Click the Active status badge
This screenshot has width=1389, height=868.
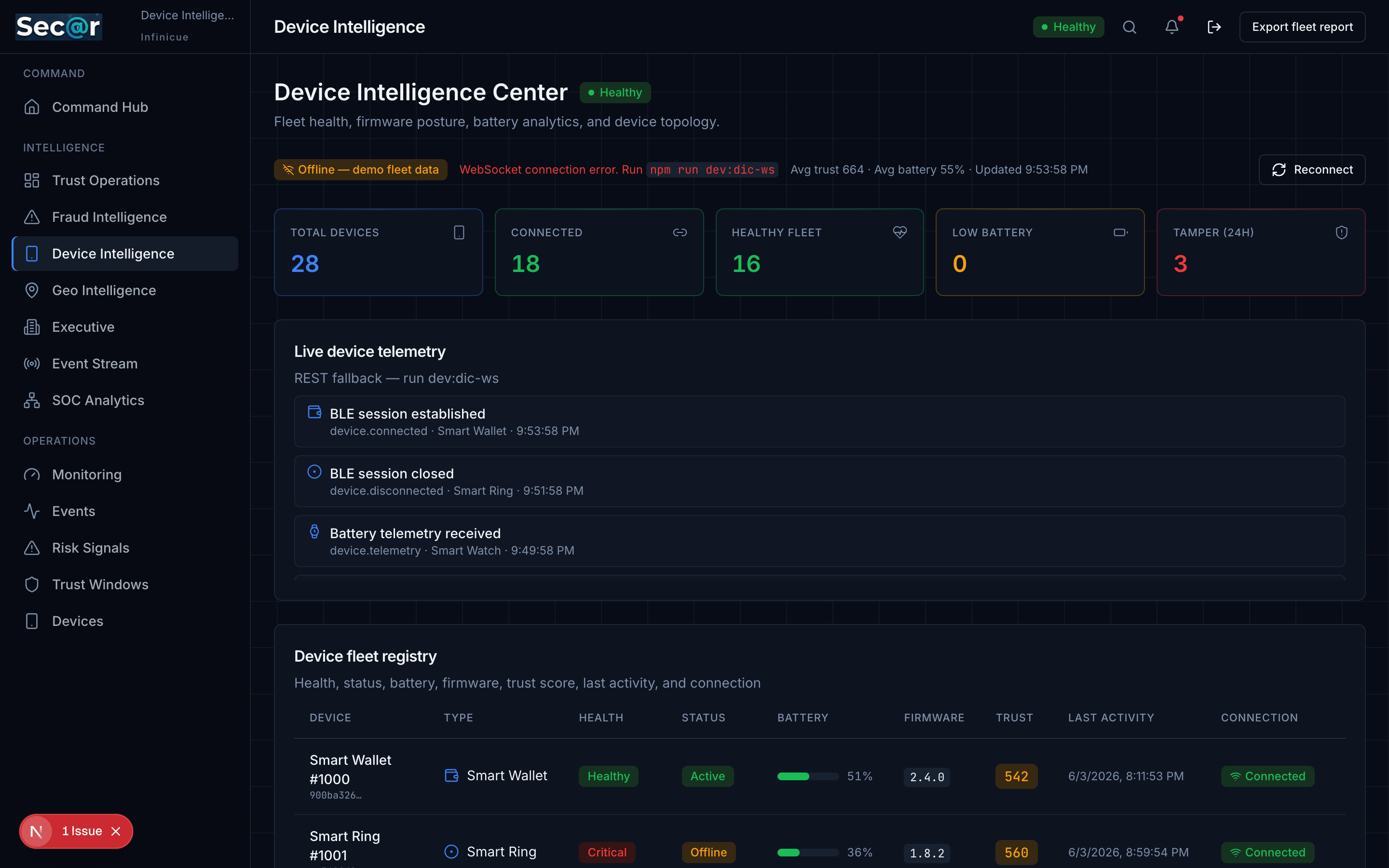tap(708, 776)
